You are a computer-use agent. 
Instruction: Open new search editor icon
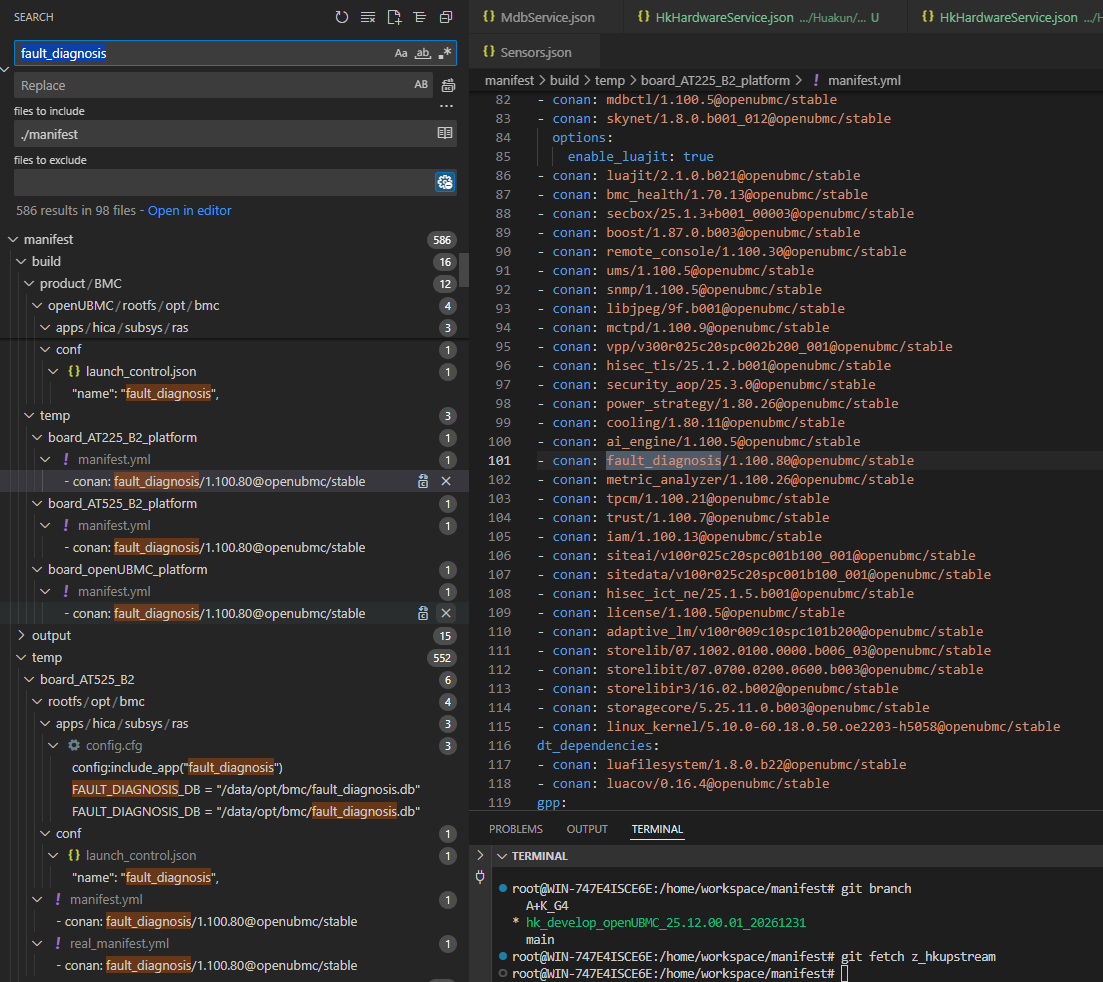tap(394, 17)
